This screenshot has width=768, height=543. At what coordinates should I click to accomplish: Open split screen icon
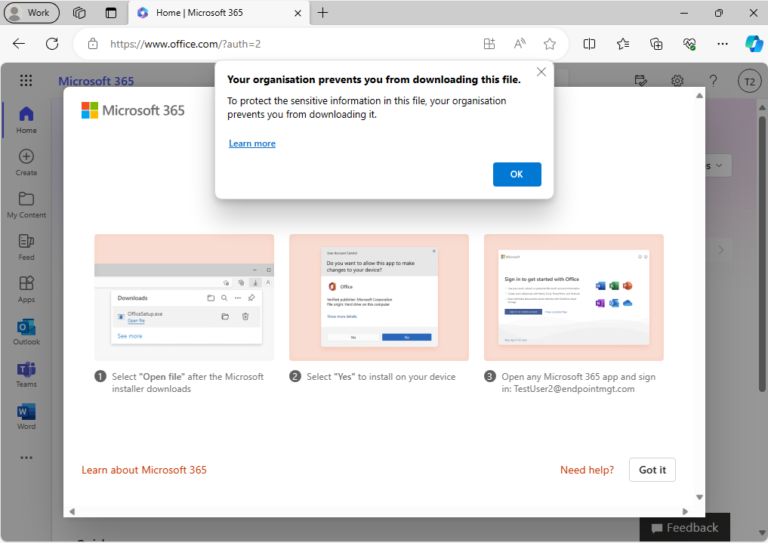[589, 44]
